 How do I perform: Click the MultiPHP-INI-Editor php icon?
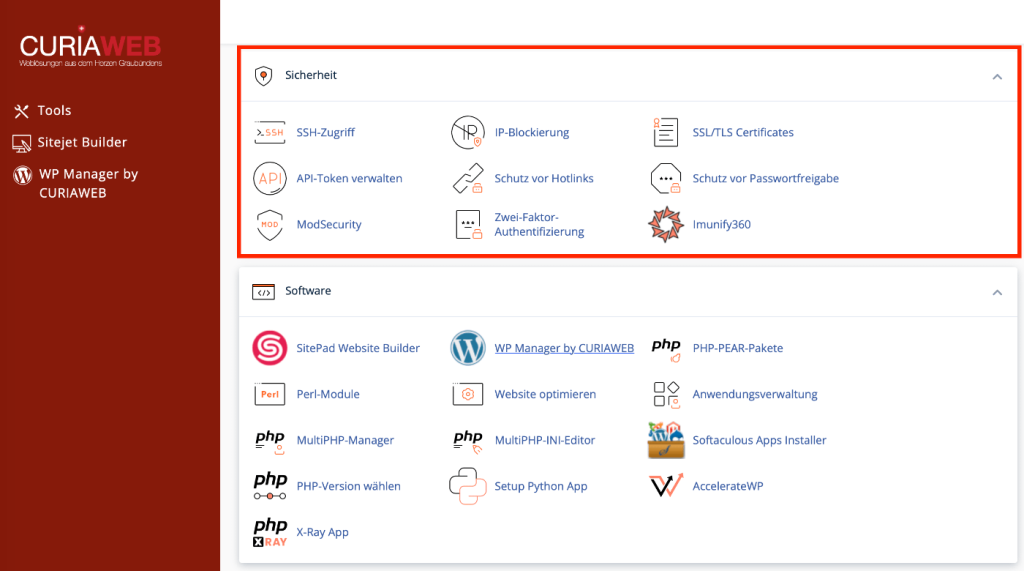pos(468,442)
